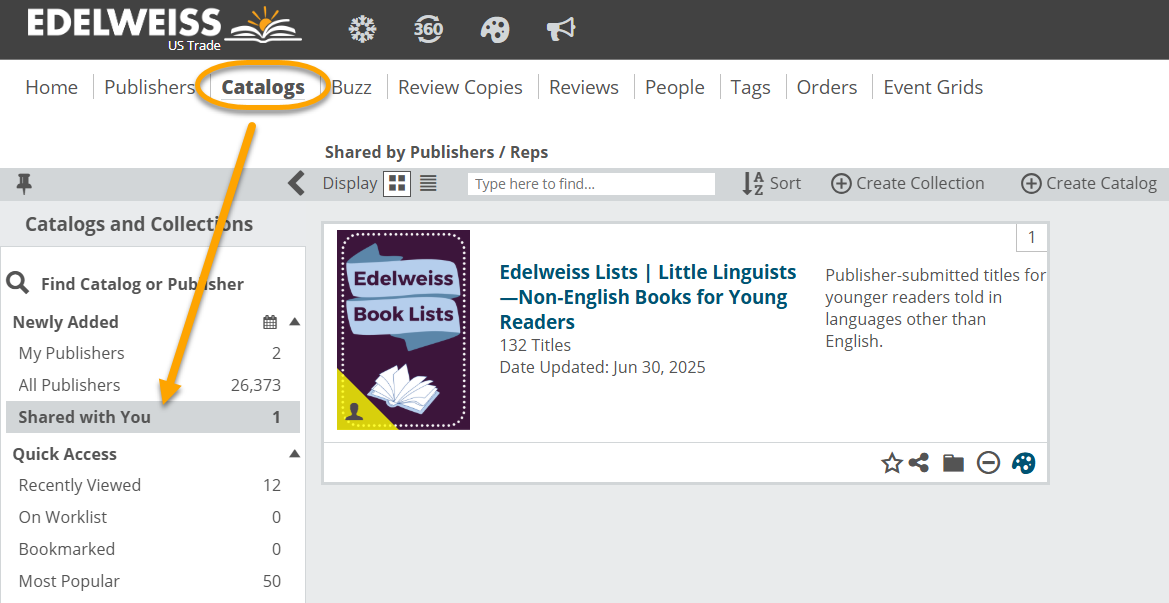Pin the sidebar with the pushpin icon
1169x603 pixels.
24,183
